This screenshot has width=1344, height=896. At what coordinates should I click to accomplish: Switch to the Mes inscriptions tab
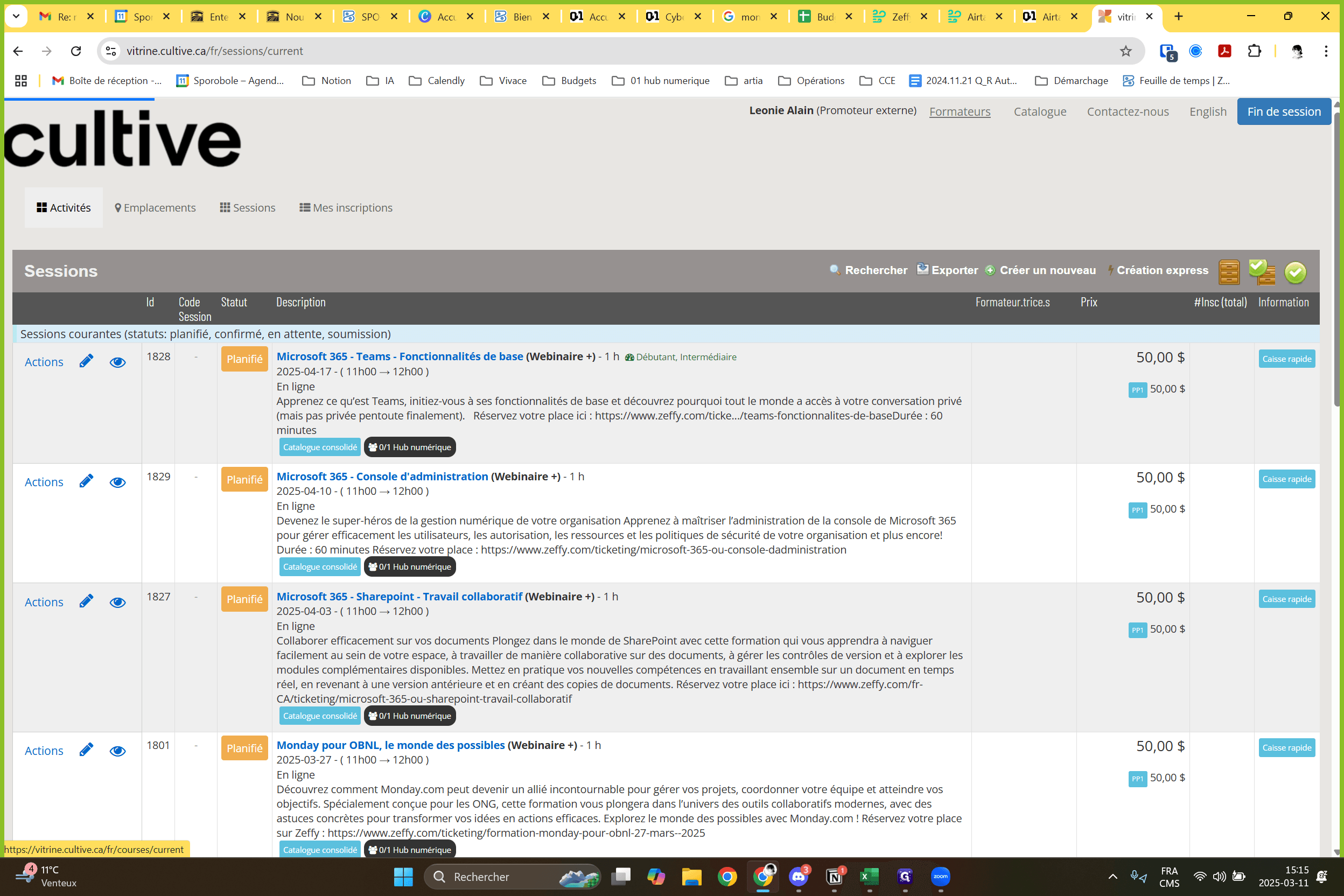346,207
